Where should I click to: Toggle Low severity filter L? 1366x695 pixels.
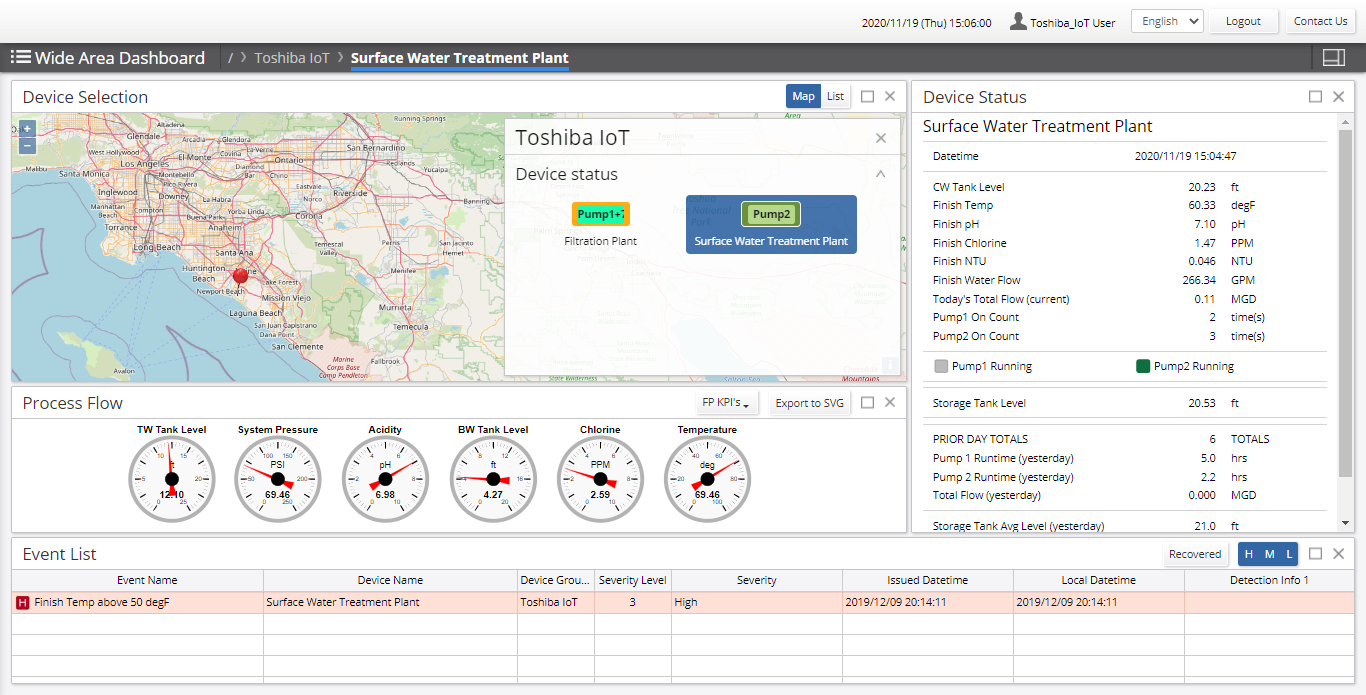point(1289,554)
